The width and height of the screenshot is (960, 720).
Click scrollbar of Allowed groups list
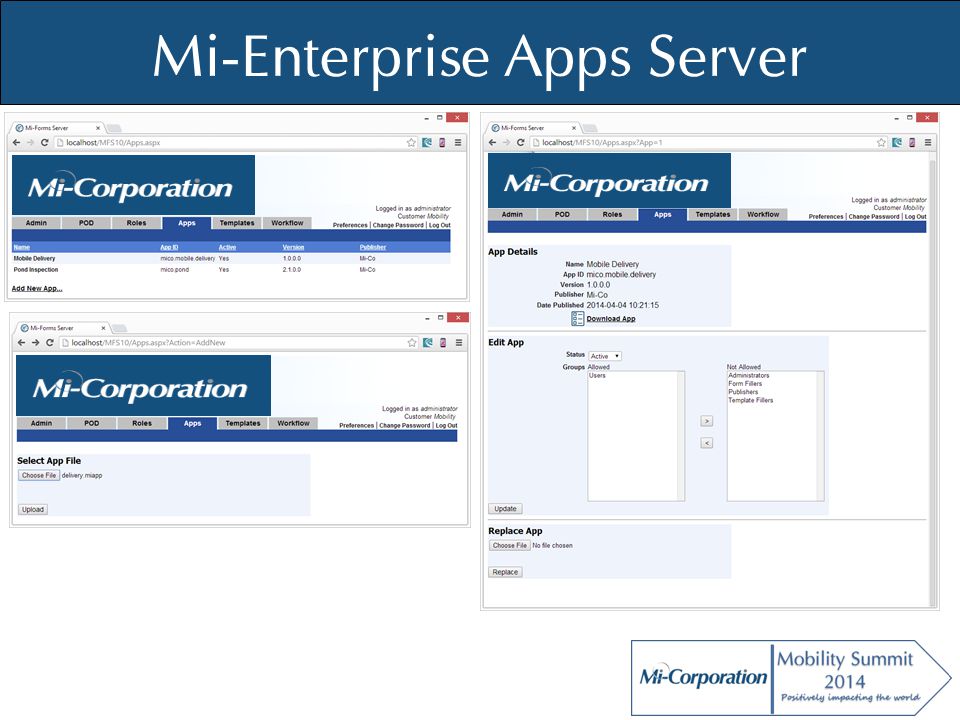(681, 436)
